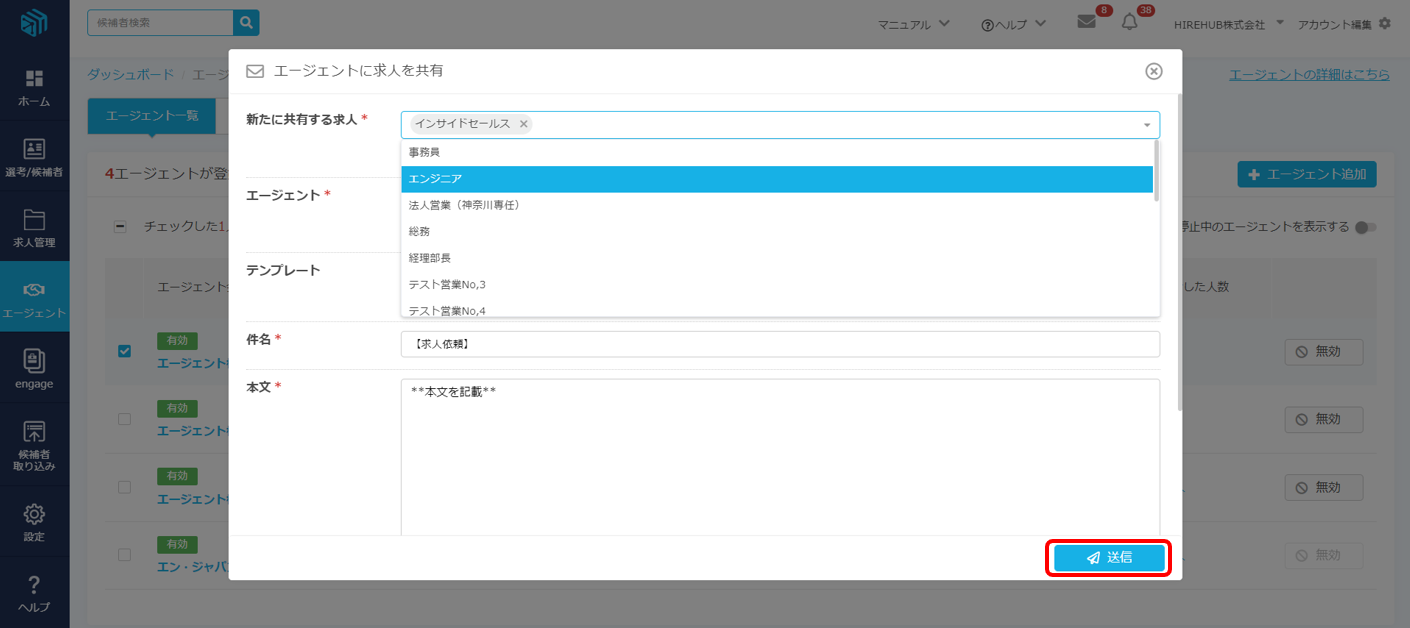1410x628 pixels.
Task: Select エンジニア from the job list
Action: point(776,179)
